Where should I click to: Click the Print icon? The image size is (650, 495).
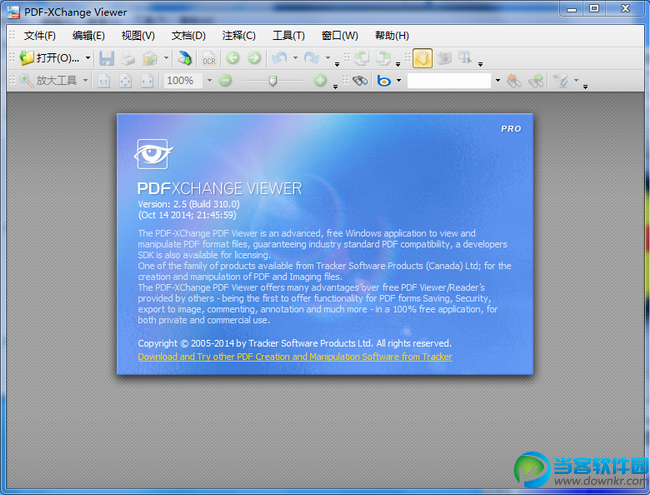pyautogui.click(x=128, y=58)
